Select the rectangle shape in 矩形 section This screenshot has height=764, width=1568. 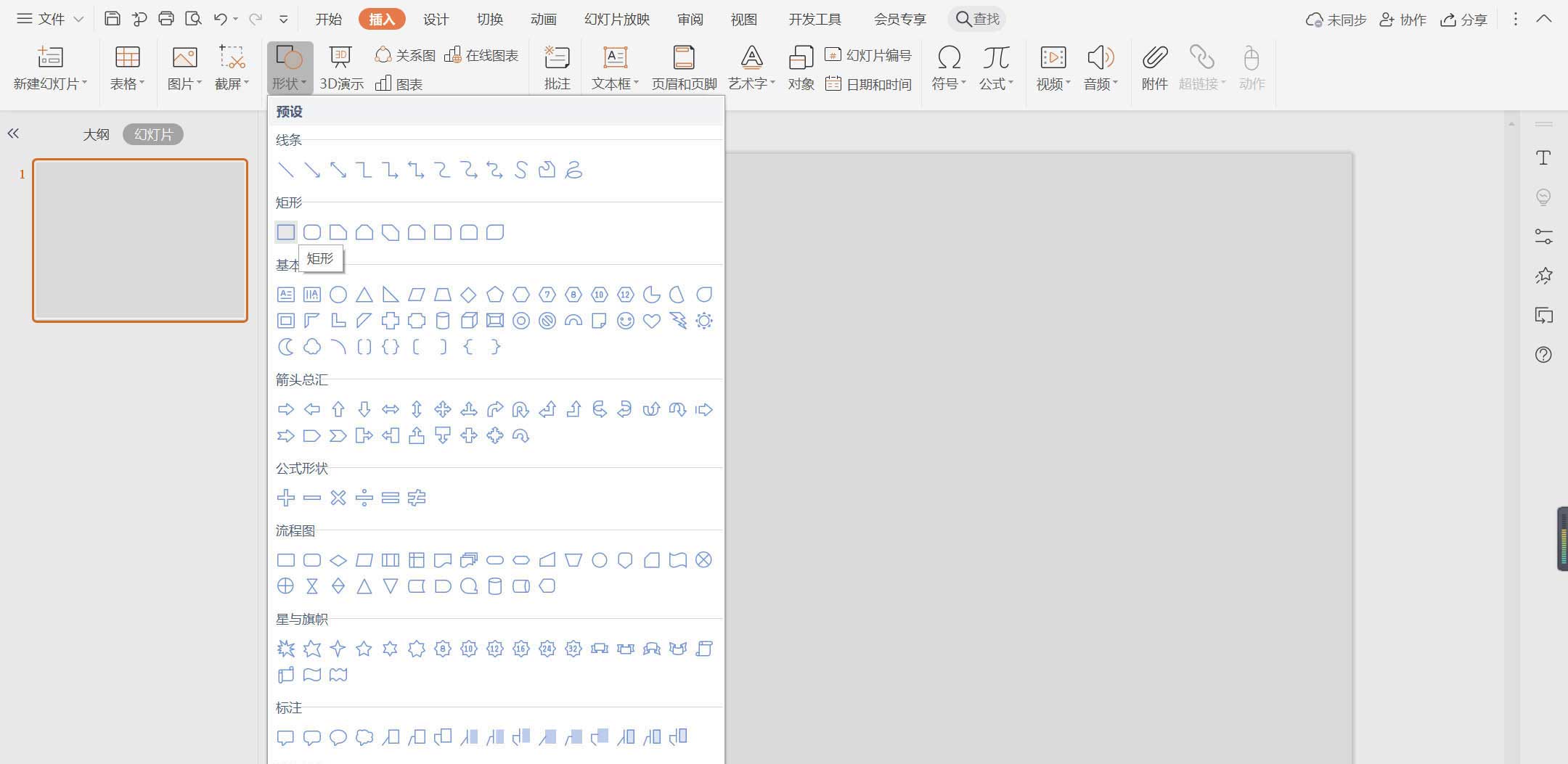coord(286,232)
